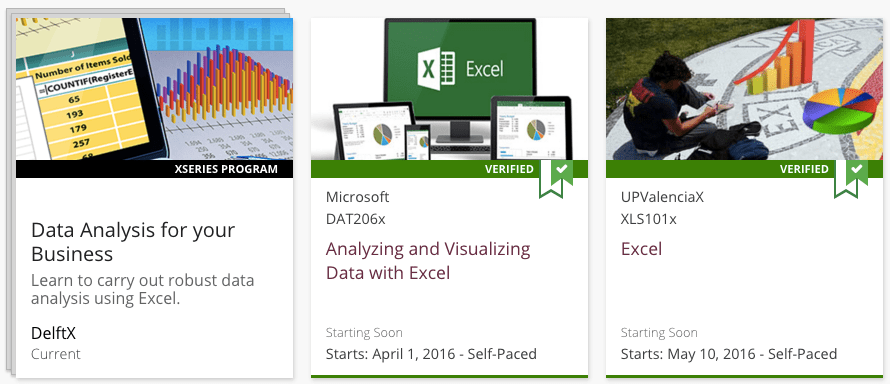Open the Data Analysis for your Business thumbnail
Screen dimensions: 890x384
coord(154,89)
